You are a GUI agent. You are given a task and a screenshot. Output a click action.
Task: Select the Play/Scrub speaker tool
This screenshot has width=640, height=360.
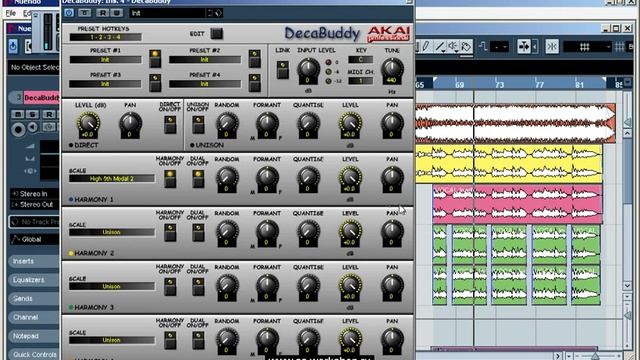[453, 46]
